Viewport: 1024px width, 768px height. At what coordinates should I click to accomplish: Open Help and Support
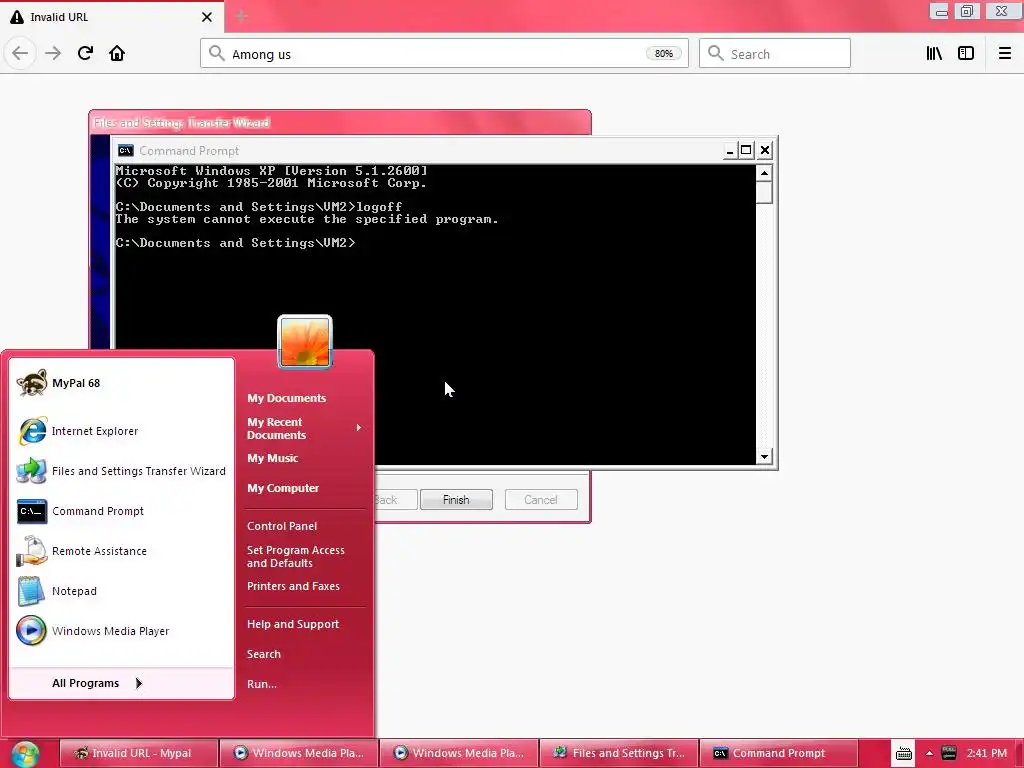click(x=293, y=624)
